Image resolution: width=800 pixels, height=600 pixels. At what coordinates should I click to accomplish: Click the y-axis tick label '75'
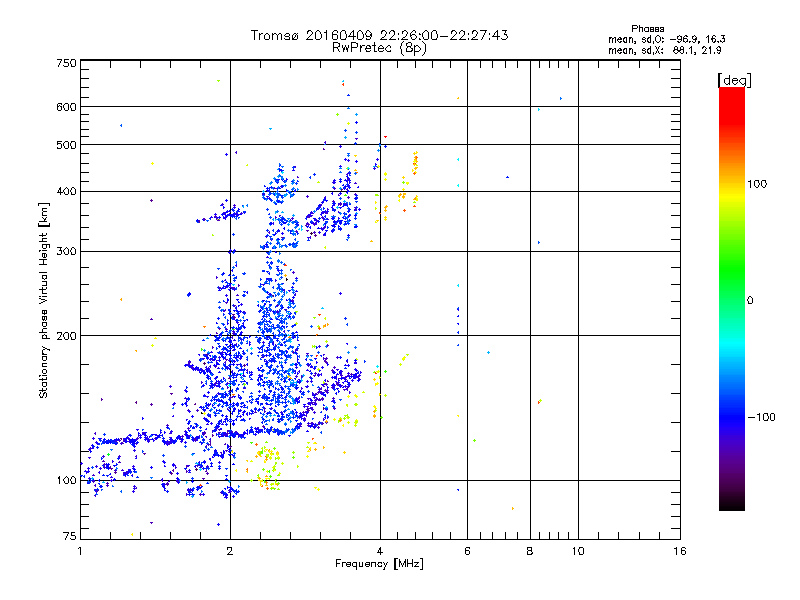pyautogui.click(x=70, y=536)
